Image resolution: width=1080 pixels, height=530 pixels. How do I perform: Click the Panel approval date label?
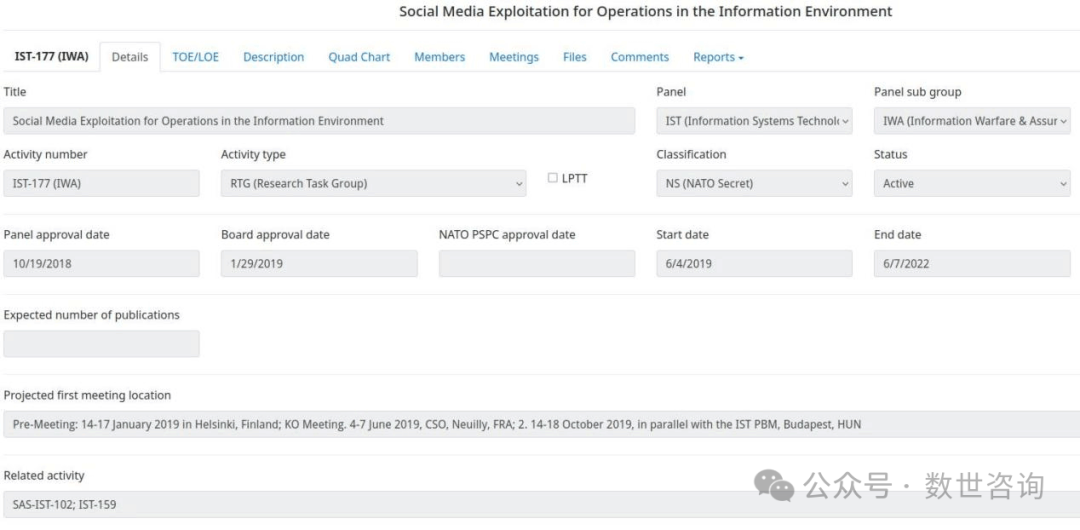tap(56, 234)
